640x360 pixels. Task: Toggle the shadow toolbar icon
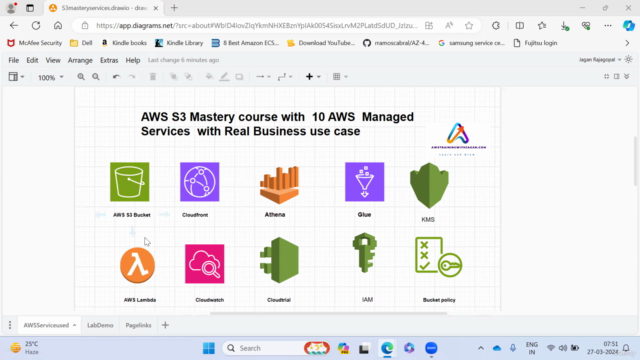(239, 77)
